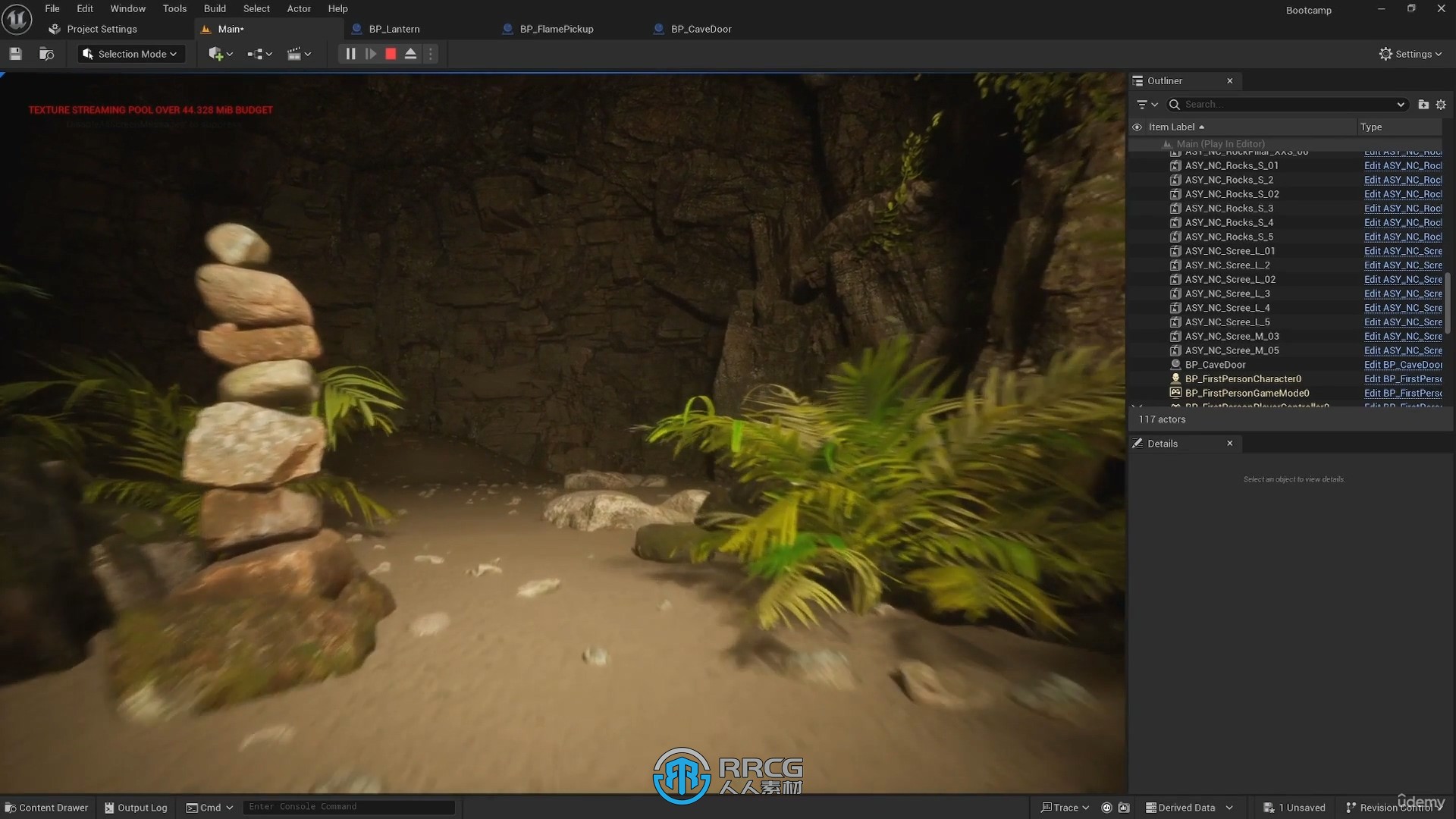The height and width of the screenshot is (819, 1456).
Task: Stop the play session with the red square
Action: [x=391, y=54]
